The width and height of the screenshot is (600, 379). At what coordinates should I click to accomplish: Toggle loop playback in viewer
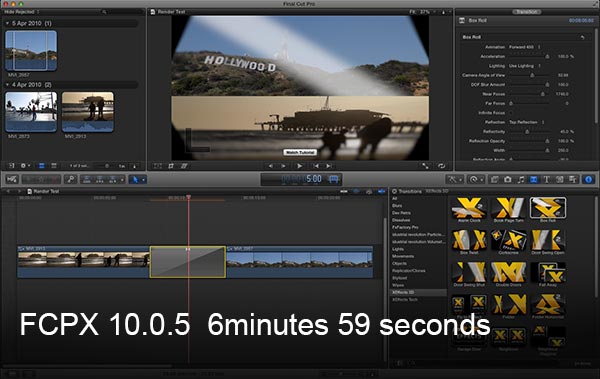pyautogui.click(x=442, y=166)
